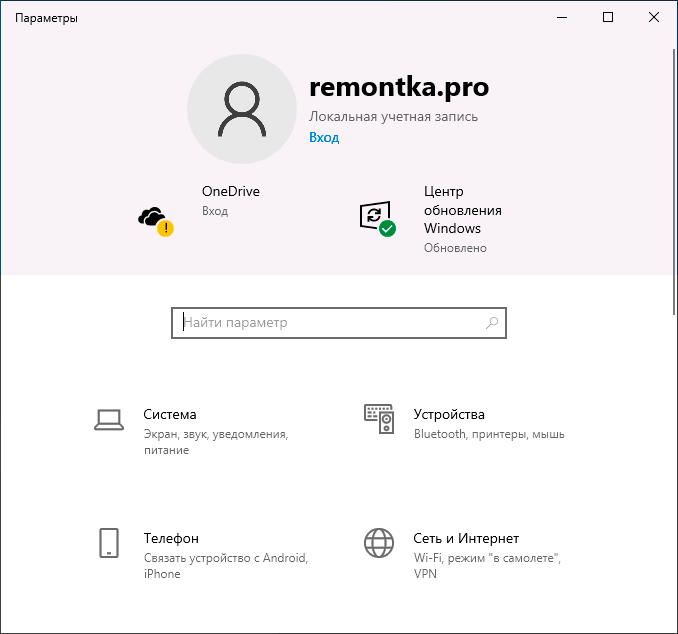Image resolution: width=678 pixels, height=634 pixels.
Task: Minimize the Параметры window
Action: click(x=562, y=17)
